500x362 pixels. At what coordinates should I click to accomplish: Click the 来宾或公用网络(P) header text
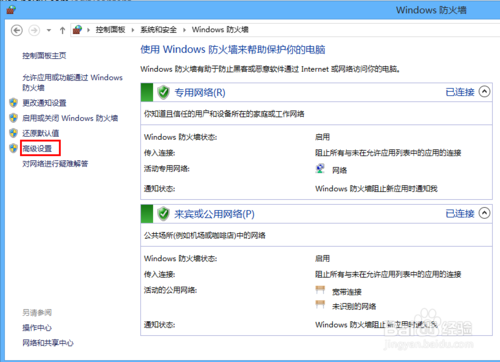(214, 214)
